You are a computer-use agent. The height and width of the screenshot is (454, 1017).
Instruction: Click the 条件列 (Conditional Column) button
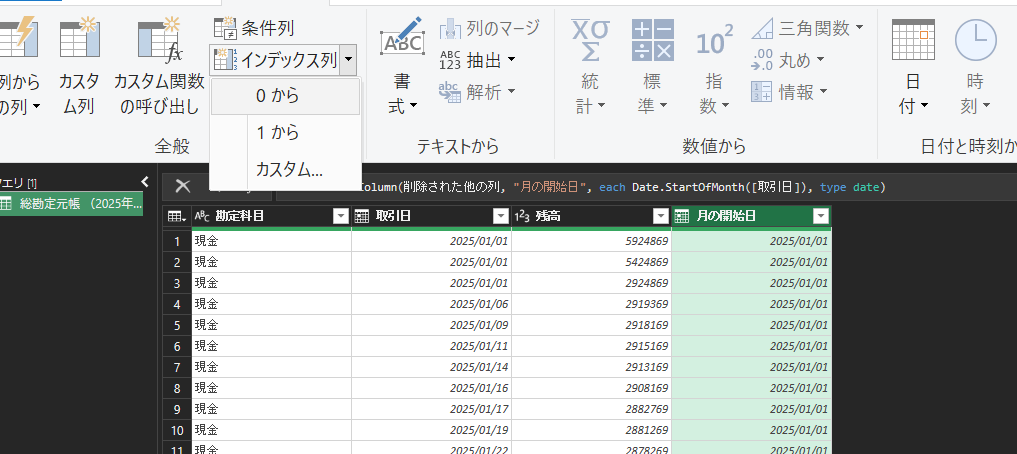point(256,28)
